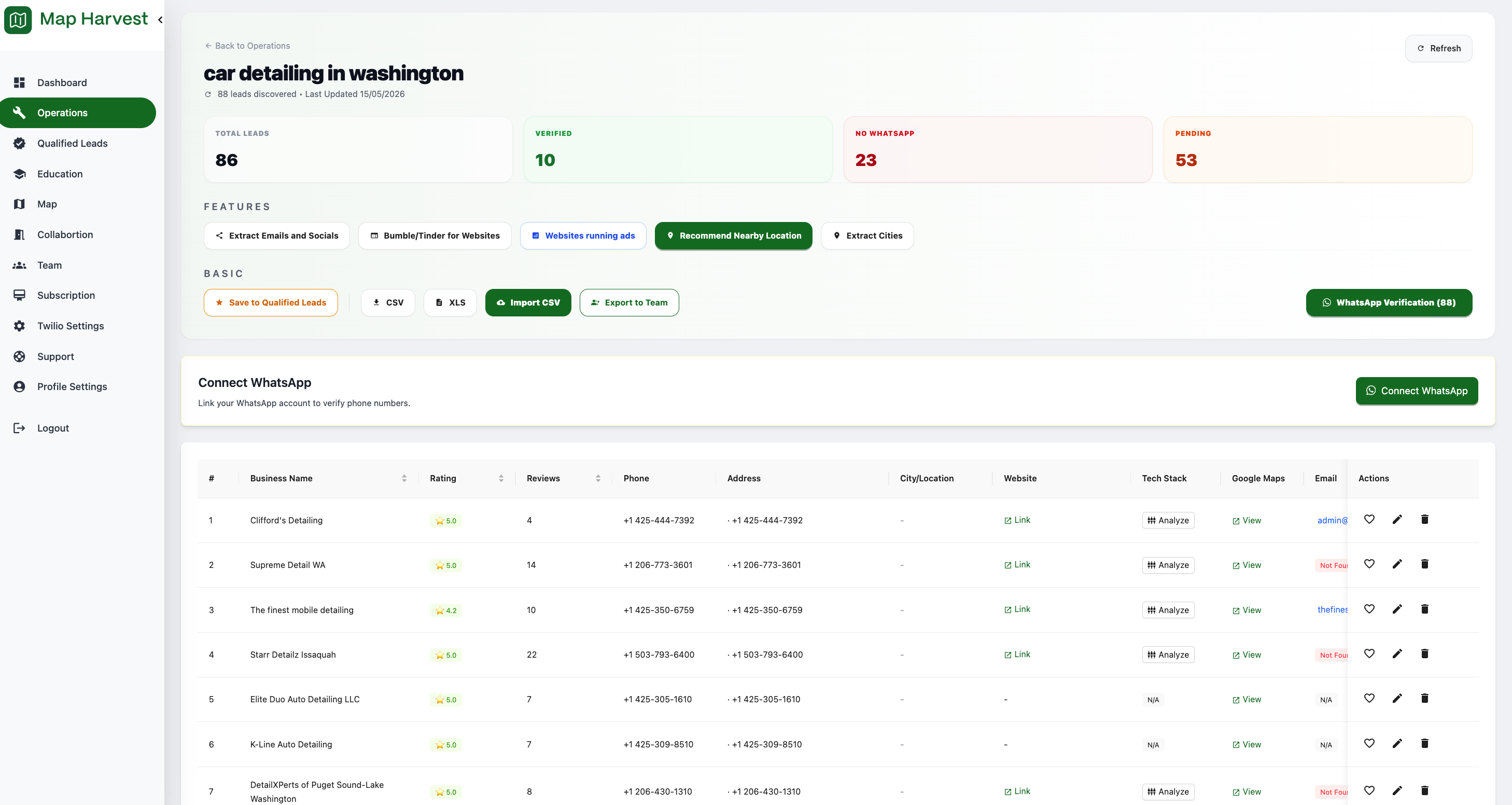
Task: Edit The finest mobile detailing row
Action: (1397, 609)
